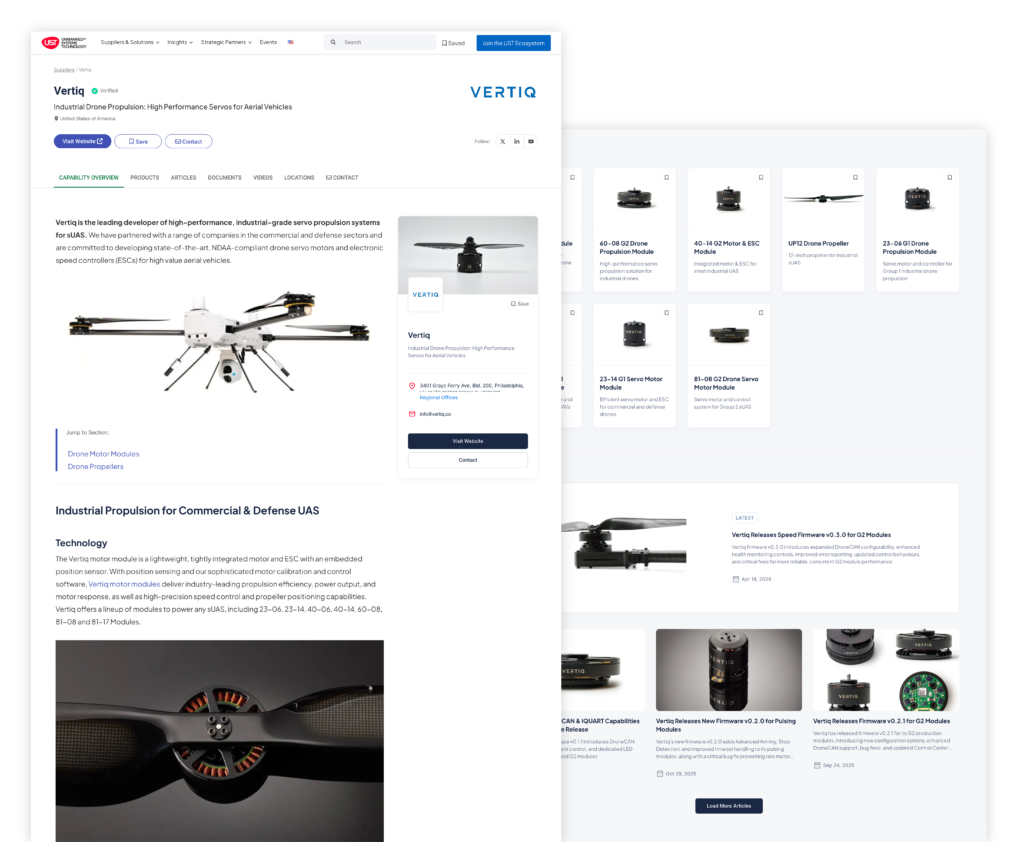The width and height of the screenshot is (1024, 842).
Task: Open the Events menu item
Action: 268,42
